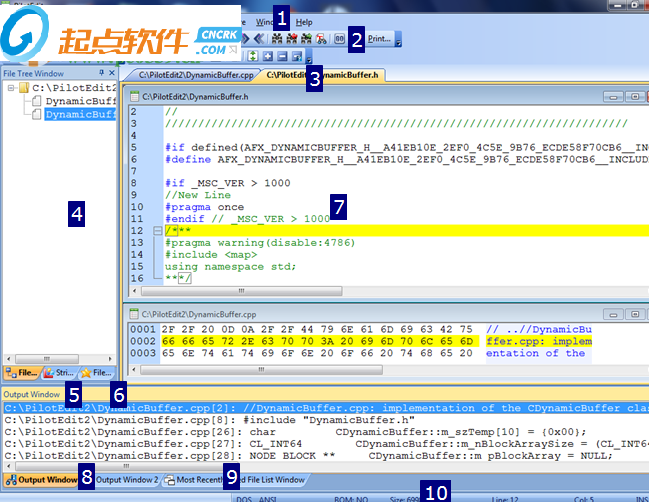Viewport: 649px width, 502px height.
Task: Click the minus icon in second toolbar row
Action: click(x=283, y=56)
